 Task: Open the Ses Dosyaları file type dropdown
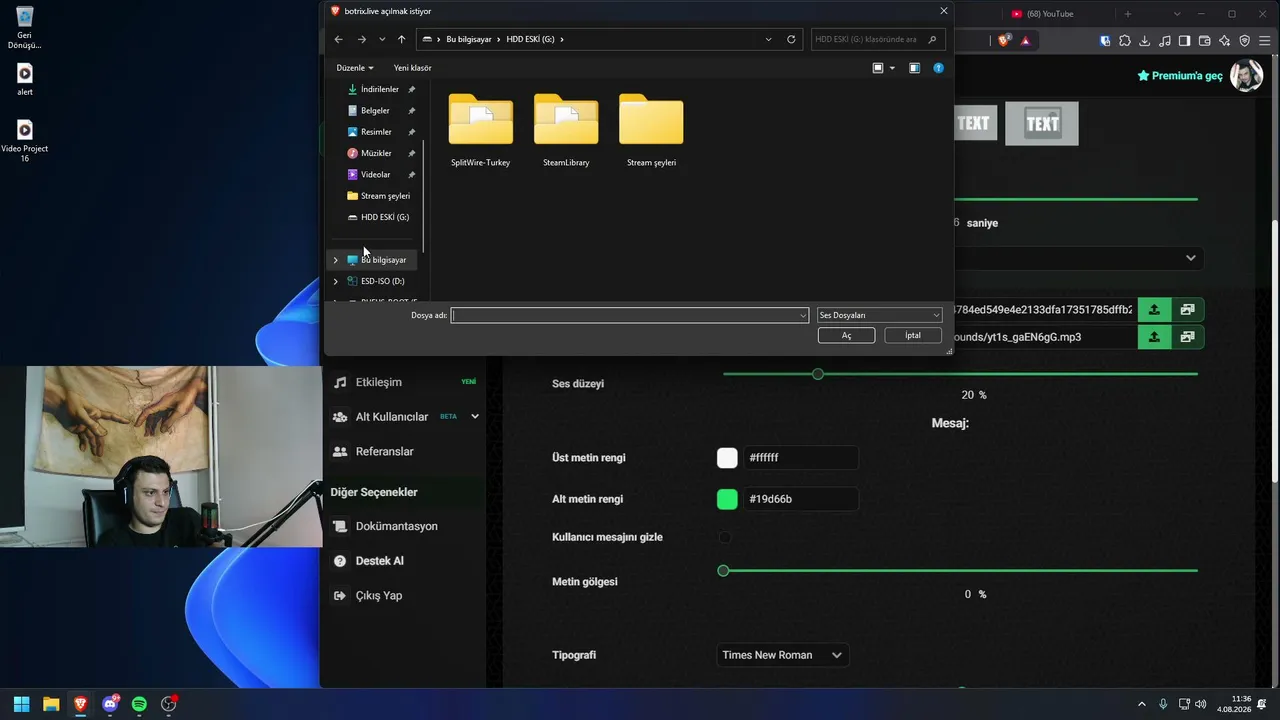pyautogui.click(x=879, y=315)
